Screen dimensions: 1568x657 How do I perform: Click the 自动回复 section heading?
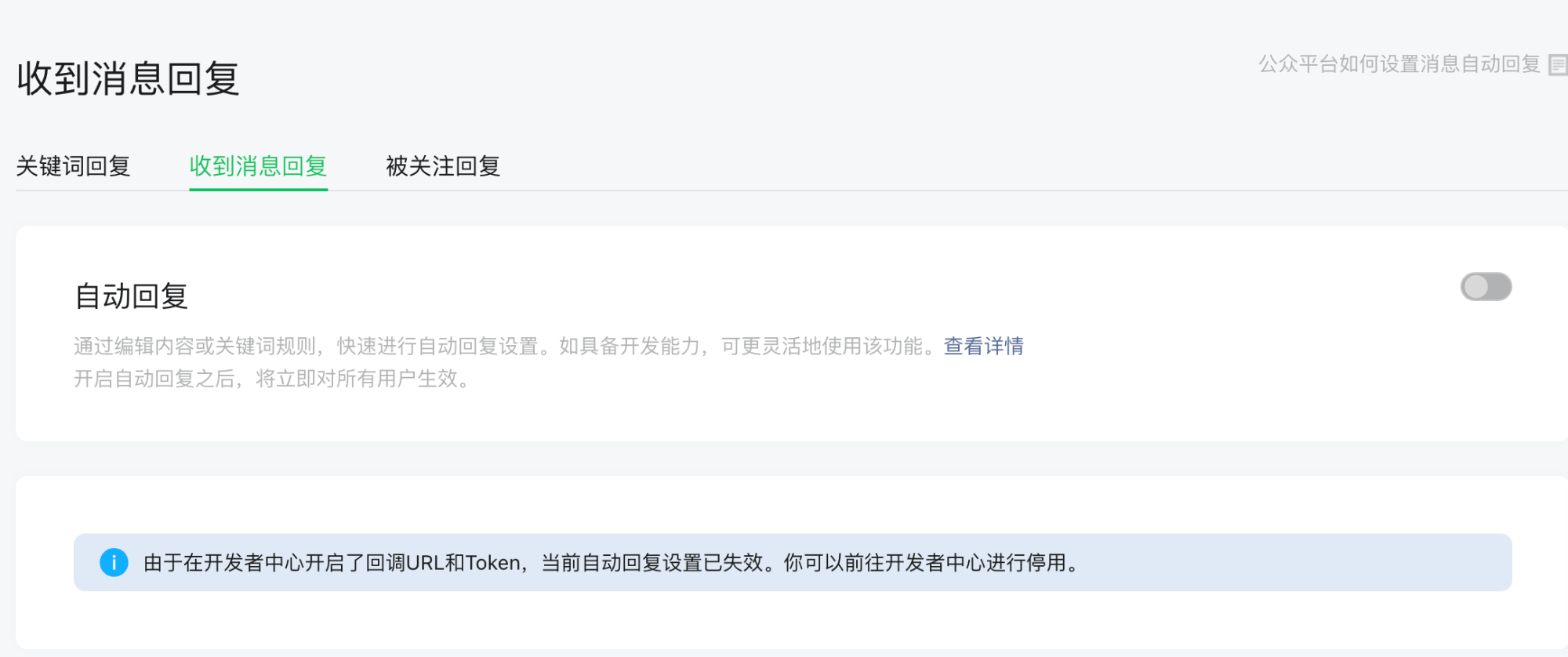coord(132,296)
